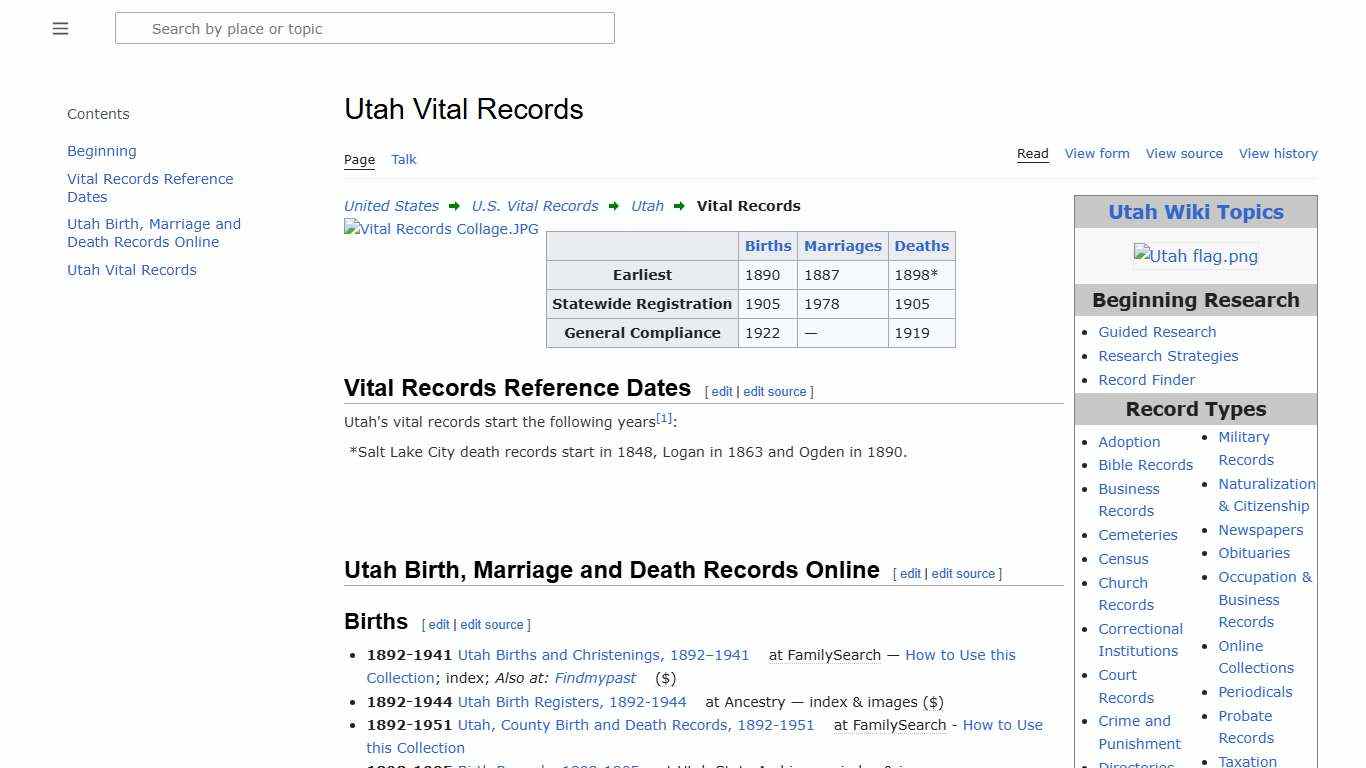1366x768 pixels.
Task: Switch to the Talk tab
Action: (x=404, y=159)
